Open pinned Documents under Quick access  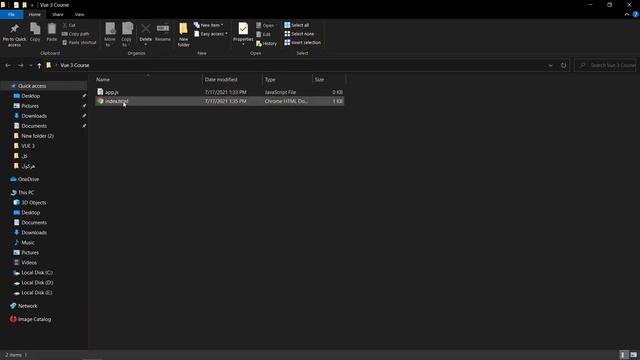(34, 126)
